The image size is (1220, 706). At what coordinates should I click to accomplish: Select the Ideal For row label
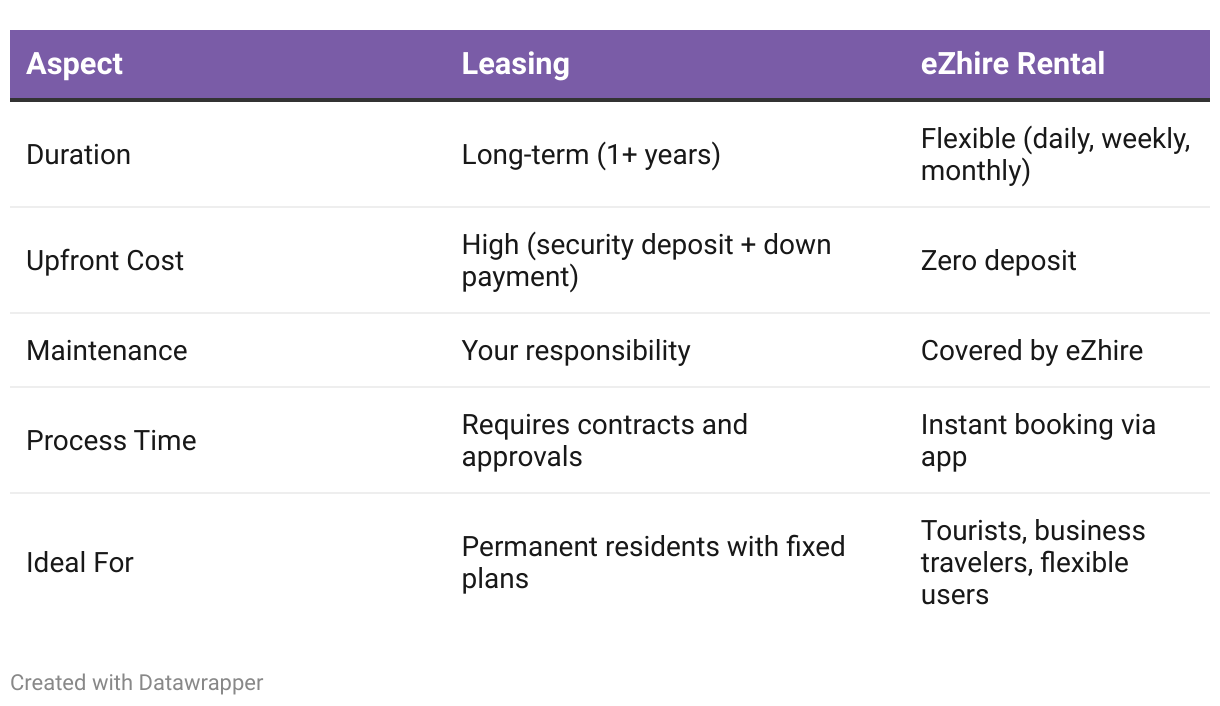[80, 563]
